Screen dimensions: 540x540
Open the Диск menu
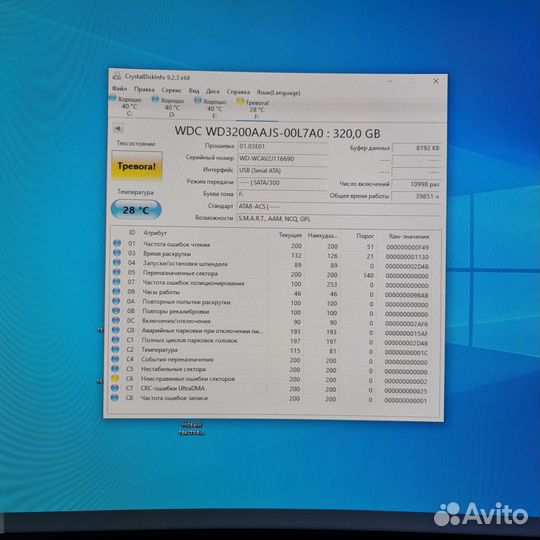click(x=212, y=91)
